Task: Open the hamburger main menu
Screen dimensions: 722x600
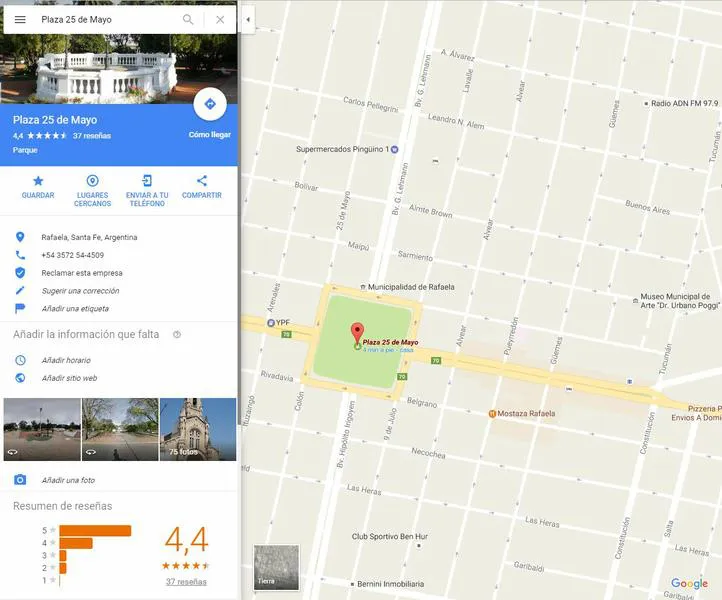Action: [x=20, y=19]
